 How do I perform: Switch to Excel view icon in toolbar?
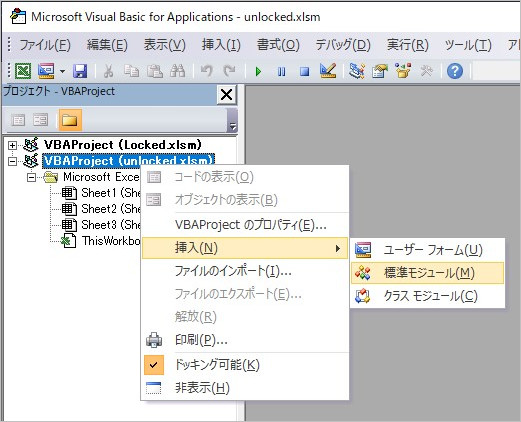23,71
